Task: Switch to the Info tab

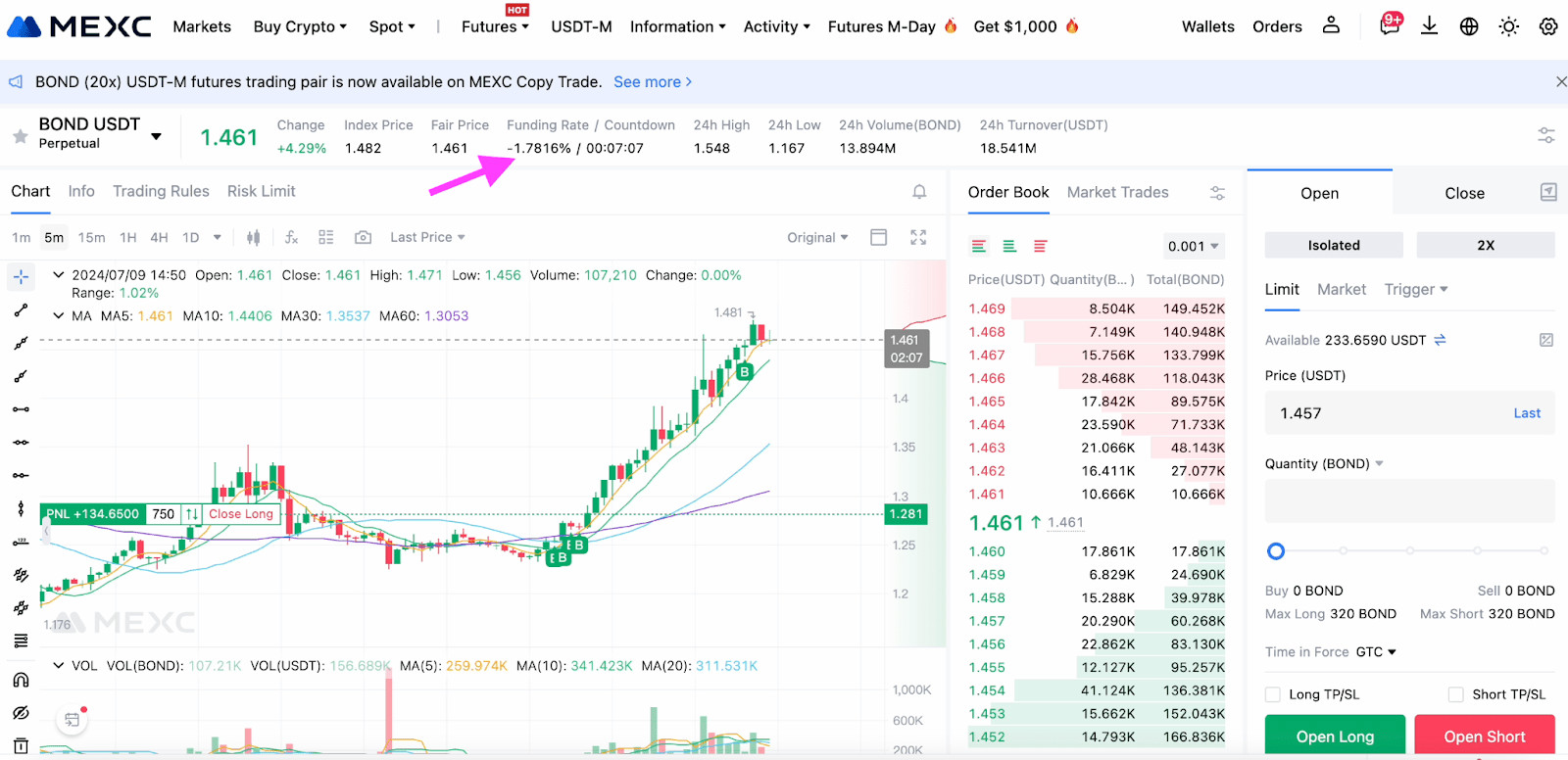Action: (x=81, y=191)
